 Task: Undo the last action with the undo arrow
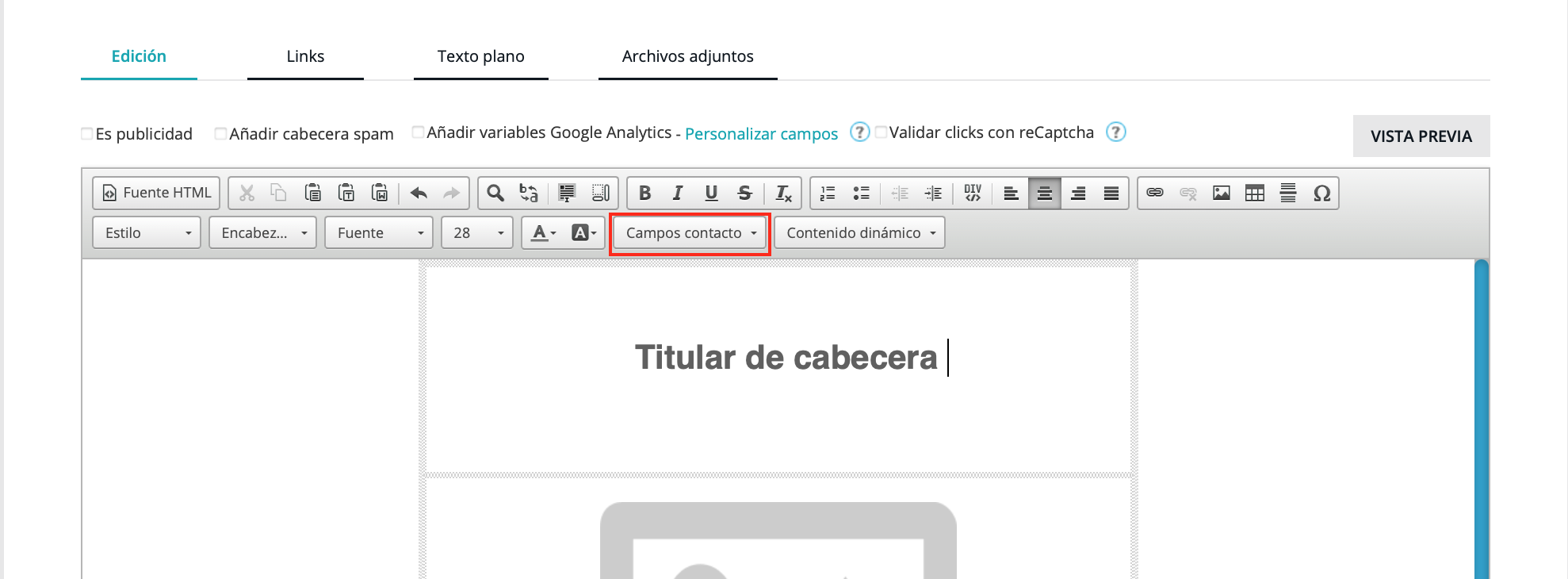419,193
